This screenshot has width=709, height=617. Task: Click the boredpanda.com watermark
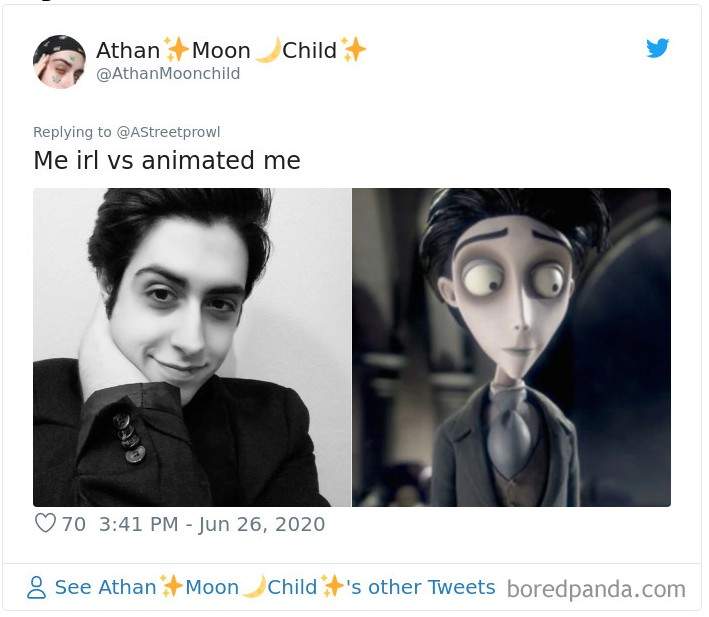tap(596, 589)
